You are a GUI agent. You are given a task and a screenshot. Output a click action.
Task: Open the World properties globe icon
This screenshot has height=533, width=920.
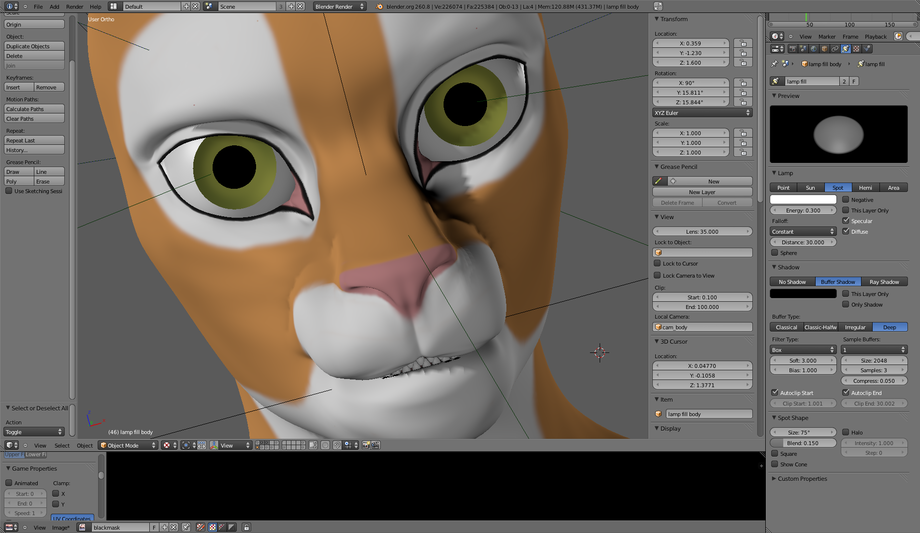(814, 49)
